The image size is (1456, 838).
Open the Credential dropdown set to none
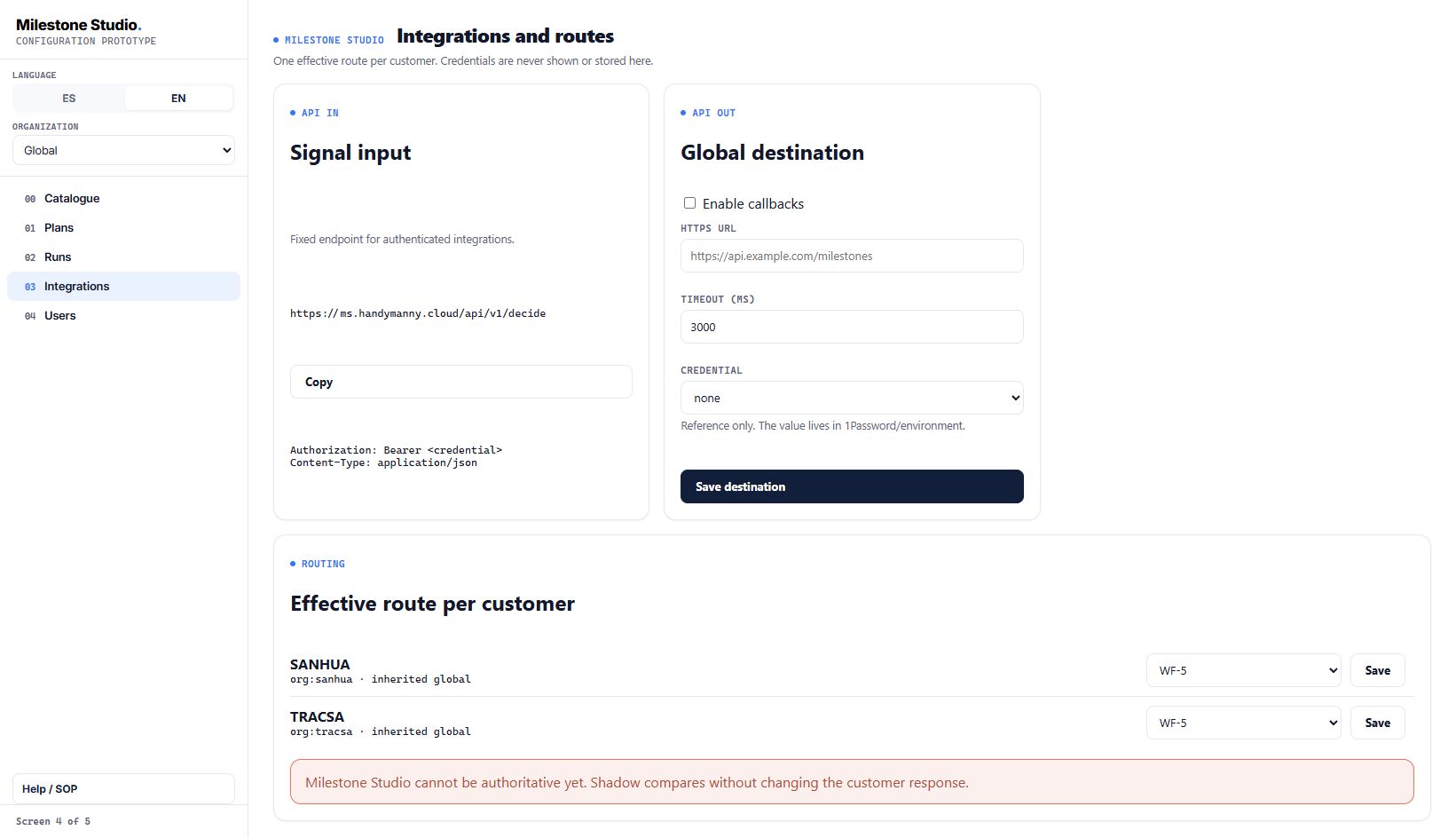[852, 398]
